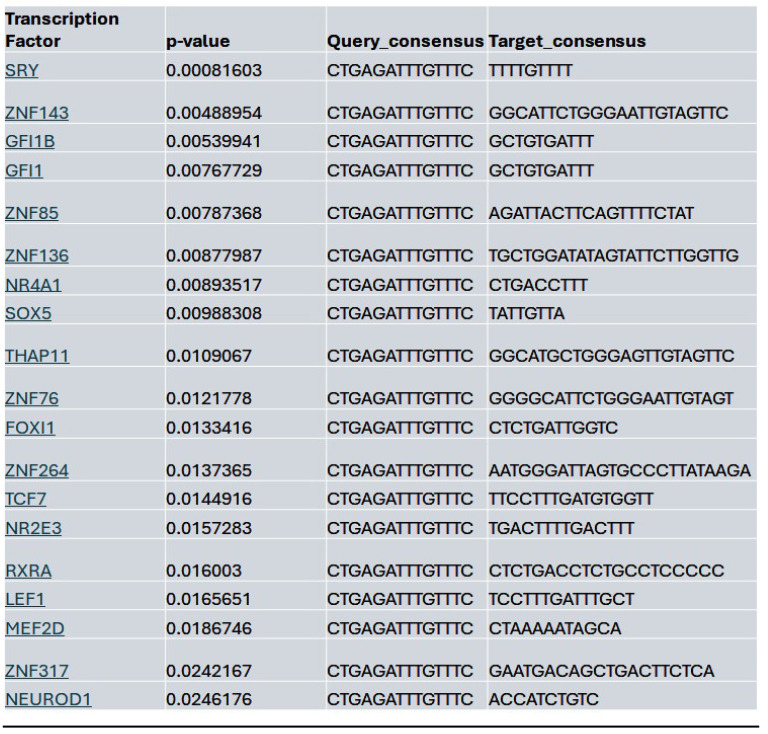
Task: Visit the THAP11 link
Action: [x=37, y=356]
